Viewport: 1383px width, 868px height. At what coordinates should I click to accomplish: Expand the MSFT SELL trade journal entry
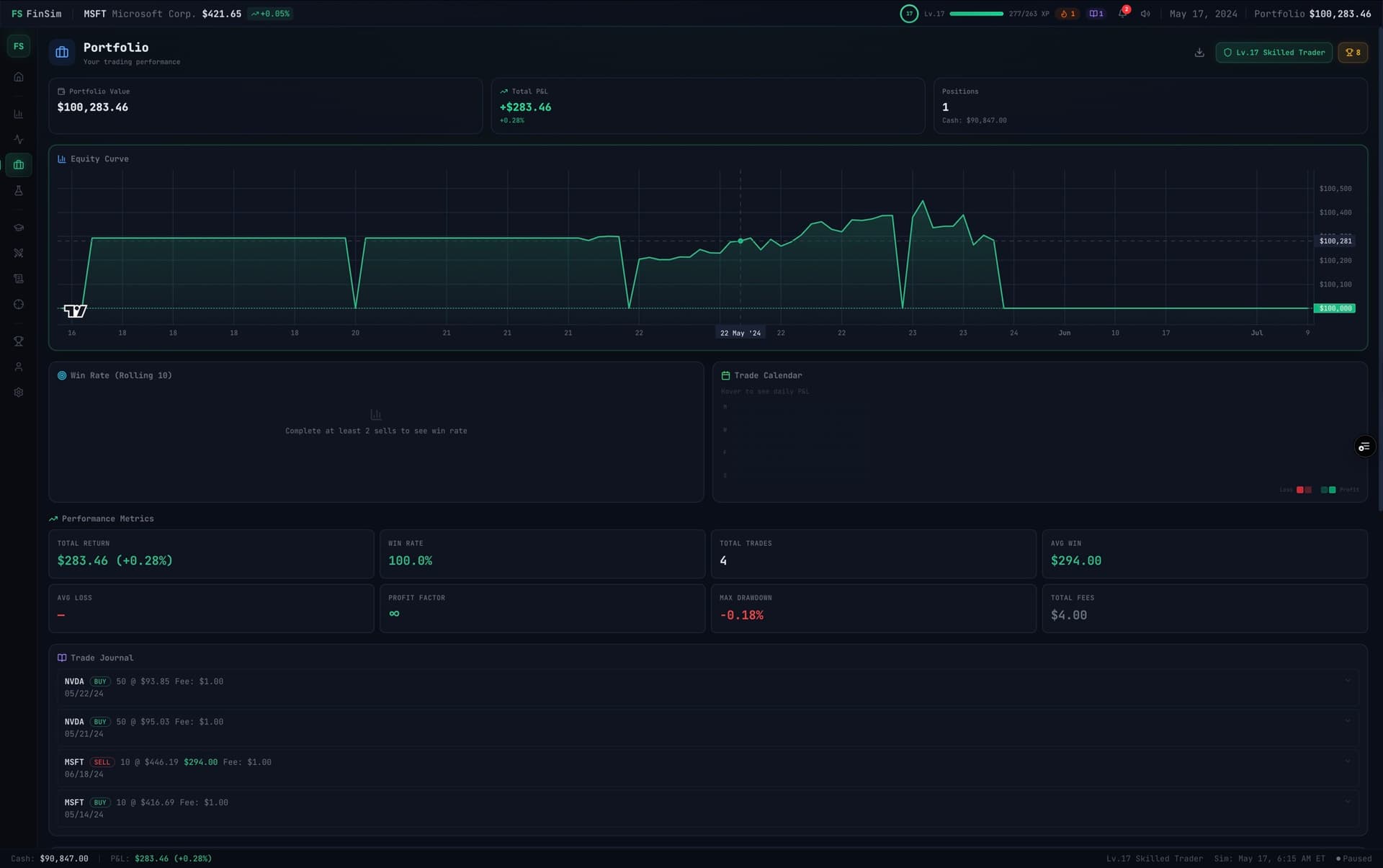click(1347, 761)
